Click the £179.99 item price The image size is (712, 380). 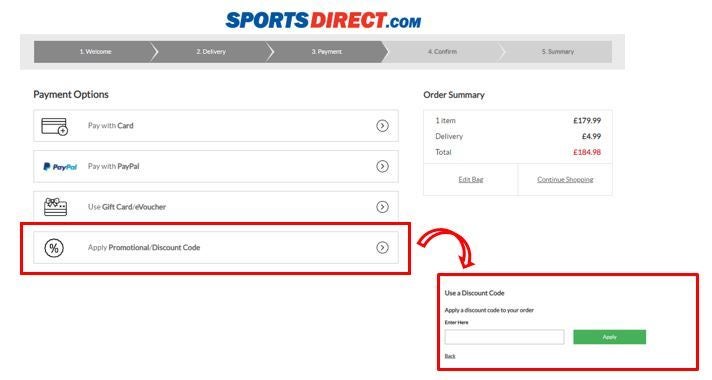(587, 120)
